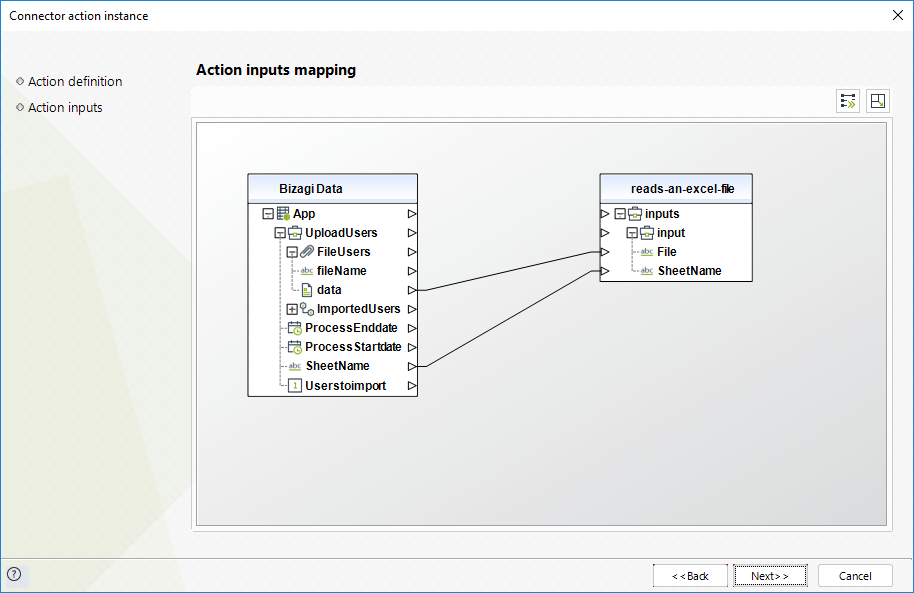Collapse the inputs node

pos(620,214)
